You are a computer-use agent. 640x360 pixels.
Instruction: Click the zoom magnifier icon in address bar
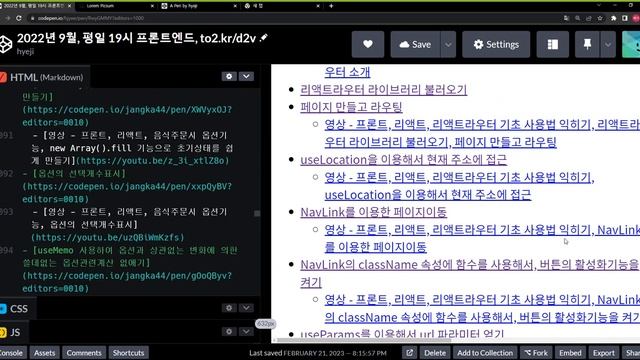pyautogui.click(x=578, y=18)
